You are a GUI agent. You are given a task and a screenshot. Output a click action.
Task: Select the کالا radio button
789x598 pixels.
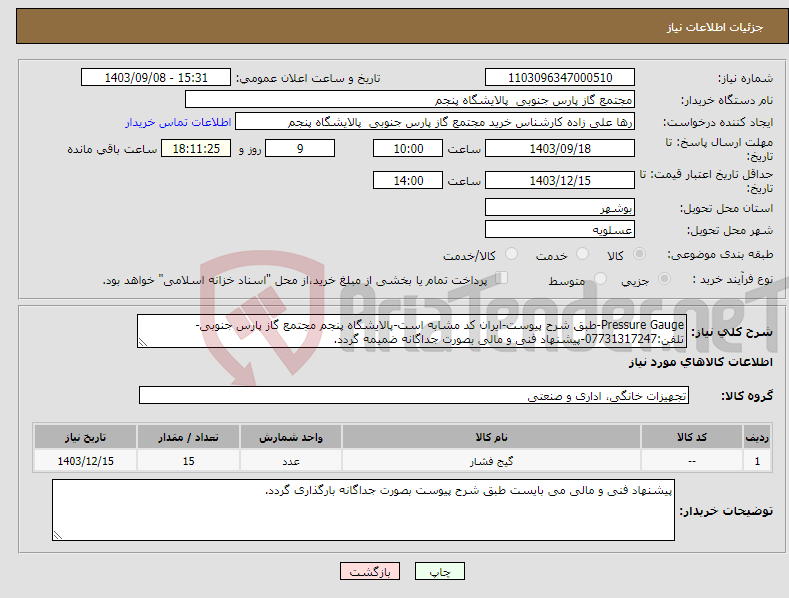coord(639,254)
